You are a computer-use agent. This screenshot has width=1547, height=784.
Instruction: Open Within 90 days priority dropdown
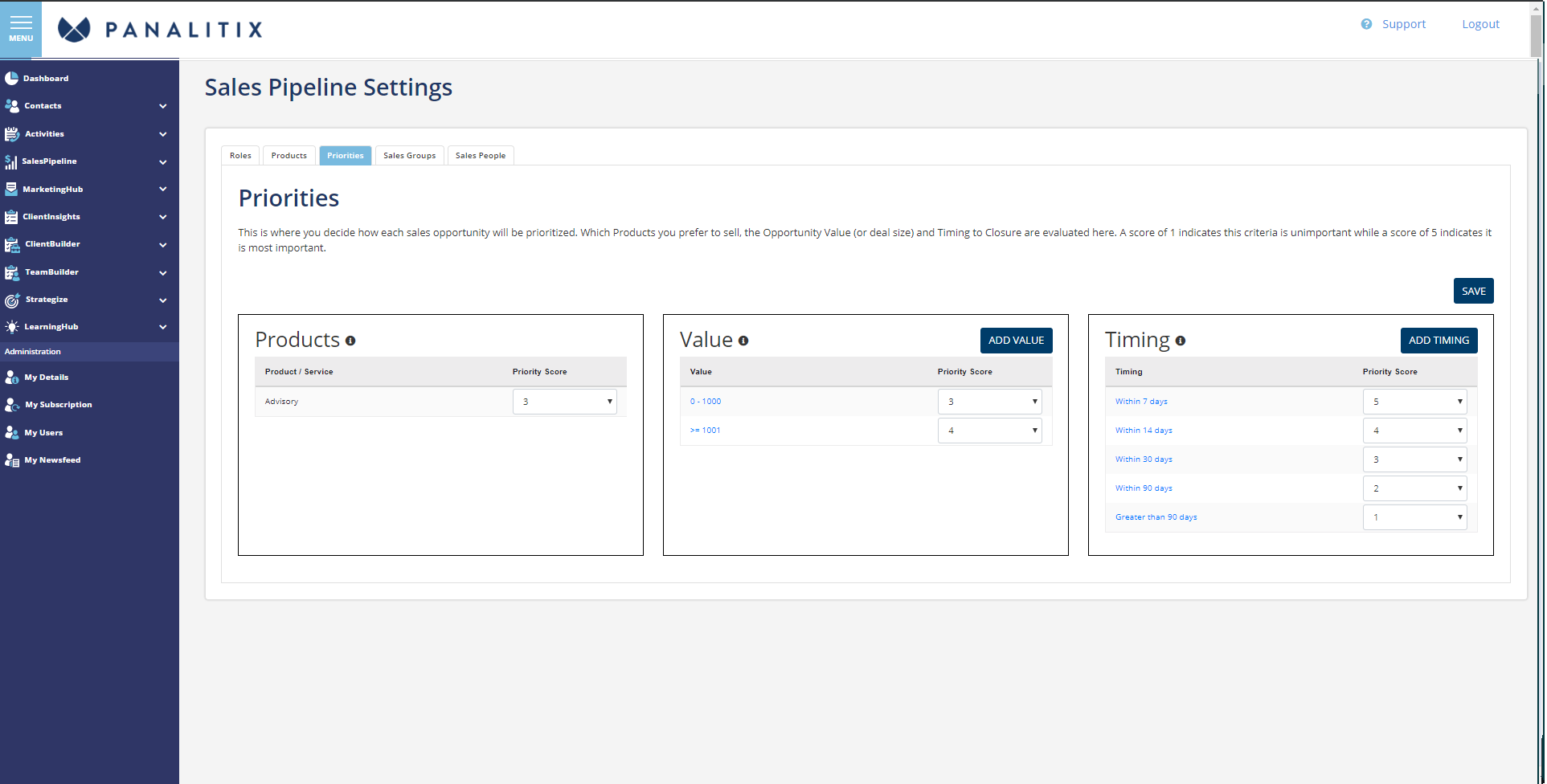pyautogui.click(x=1415, y=488)
